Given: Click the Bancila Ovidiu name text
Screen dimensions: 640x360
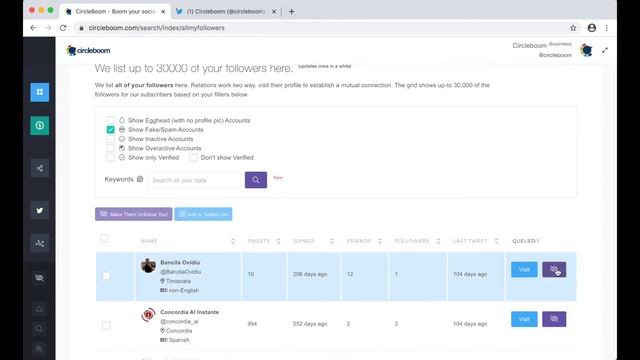Looking at the screenshot, I should (x=180, y=262).
